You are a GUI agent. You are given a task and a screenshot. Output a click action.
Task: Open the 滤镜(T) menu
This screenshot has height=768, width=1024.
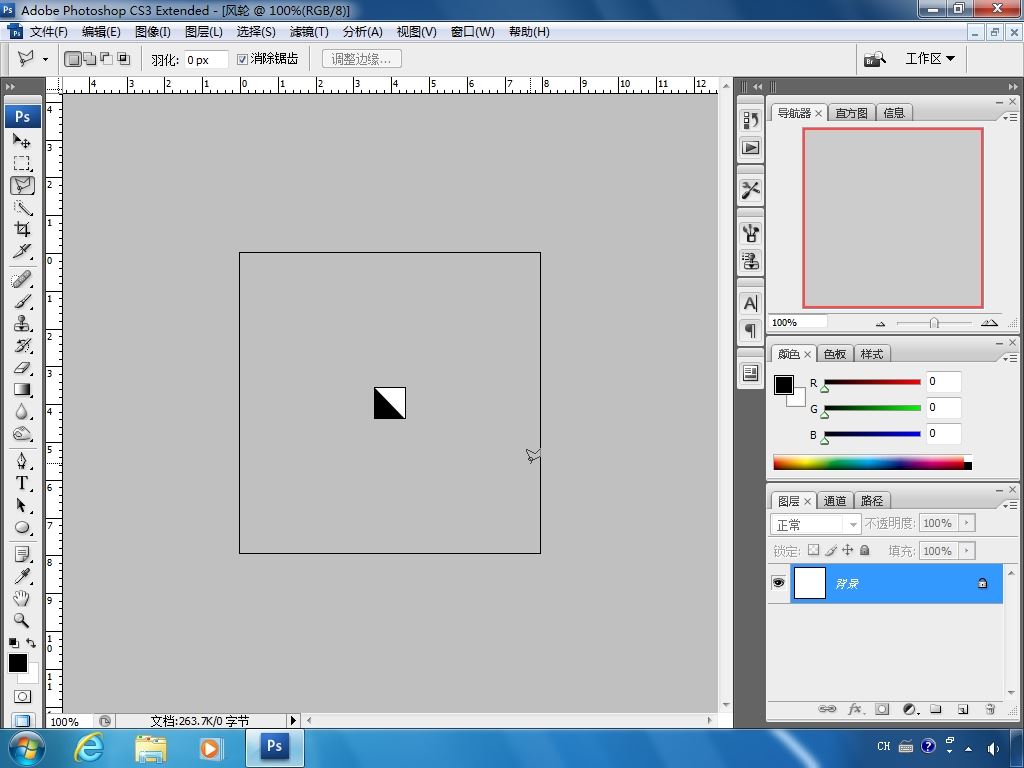(x=308, y=31)
